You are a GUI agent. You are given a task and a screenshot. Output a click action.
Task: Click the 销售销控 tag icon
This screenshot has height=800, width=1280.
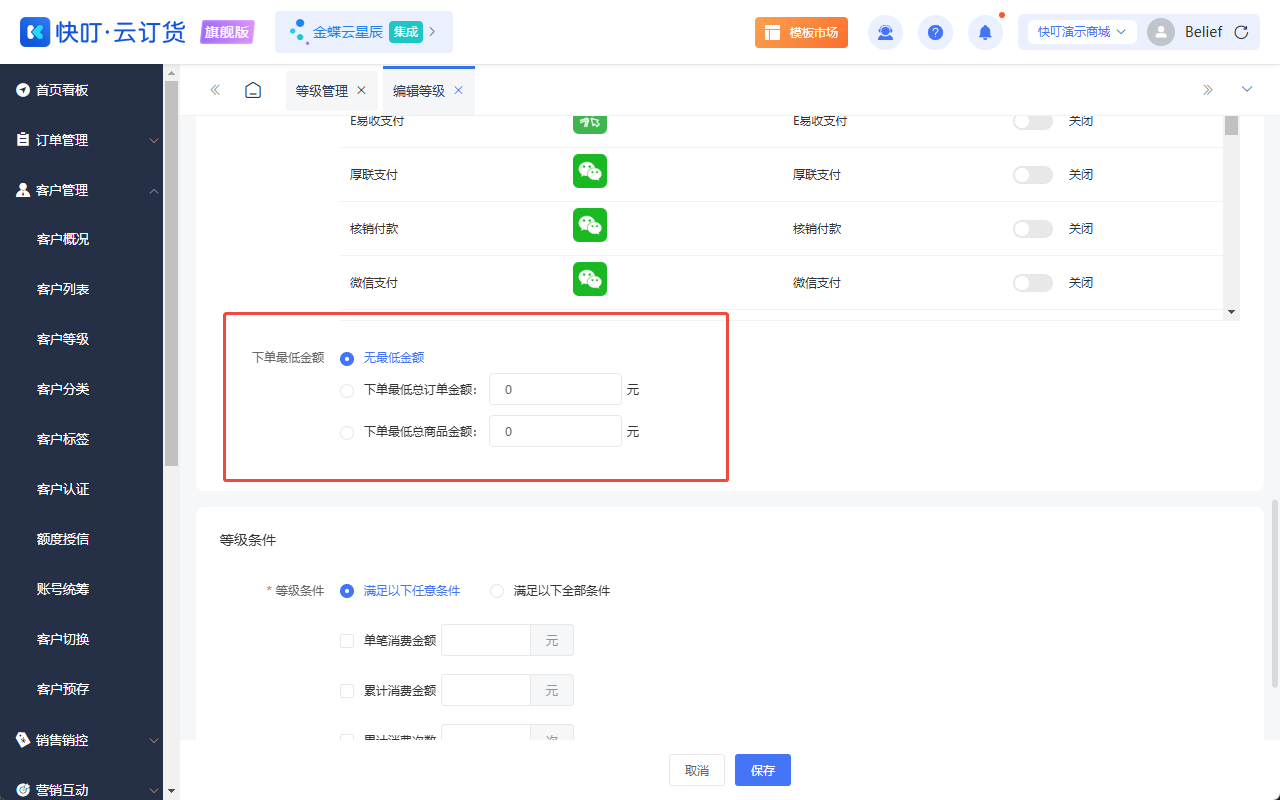point(23,740)
